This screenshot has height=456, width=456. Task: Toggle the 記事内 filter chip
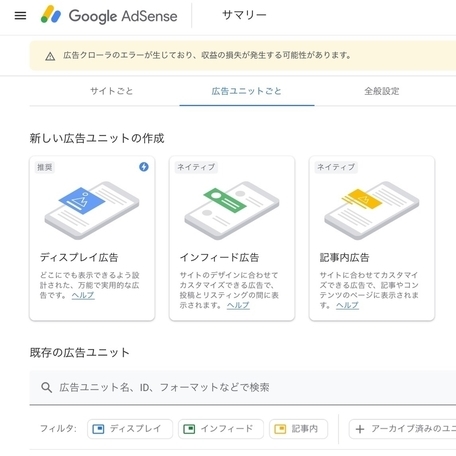pos(299,429)
